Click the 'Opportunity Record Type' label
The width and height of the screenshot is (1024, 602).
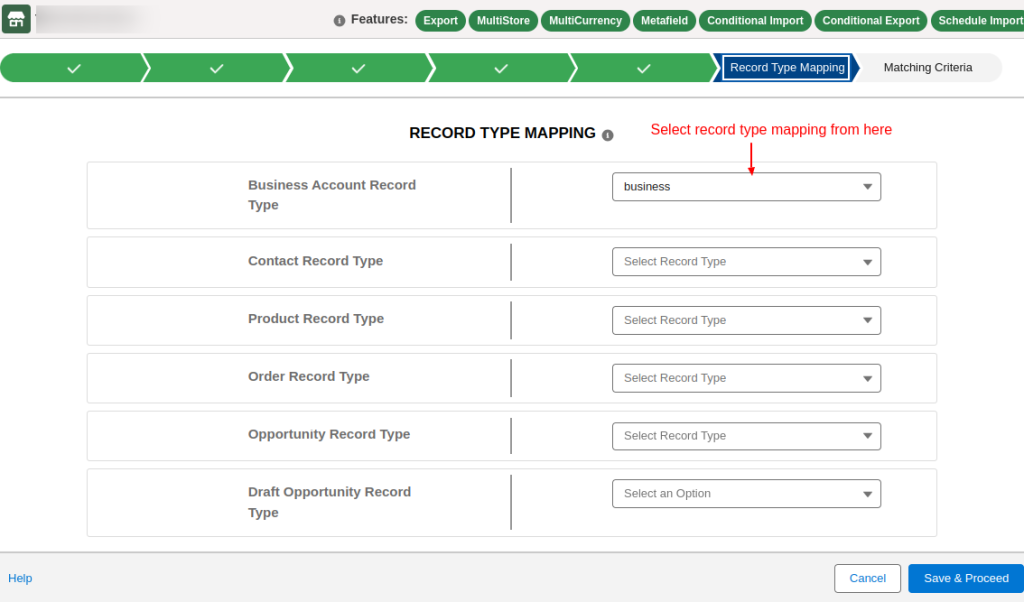coord(329,434)
